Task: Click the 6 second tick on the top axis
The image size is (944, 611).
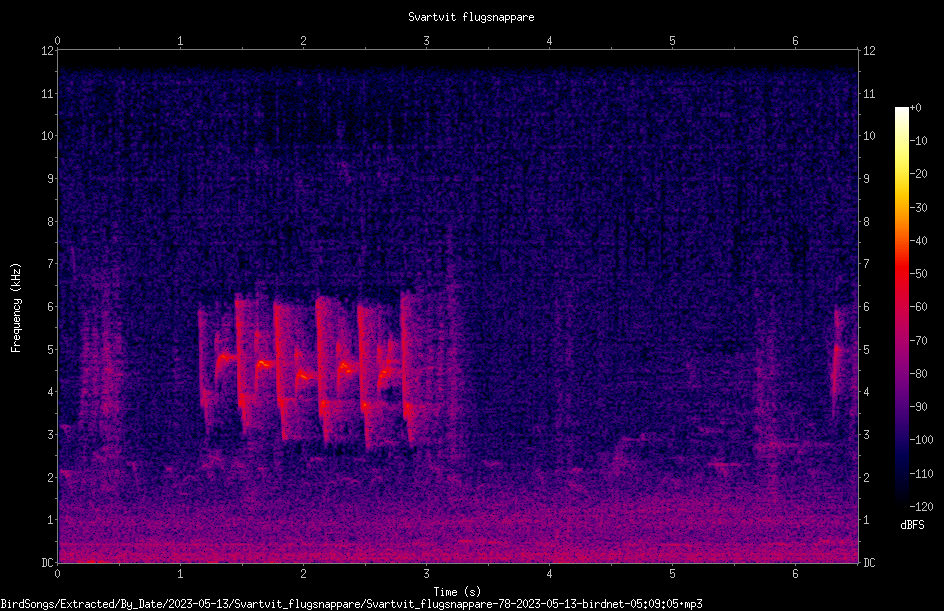Action: (795, 41)
